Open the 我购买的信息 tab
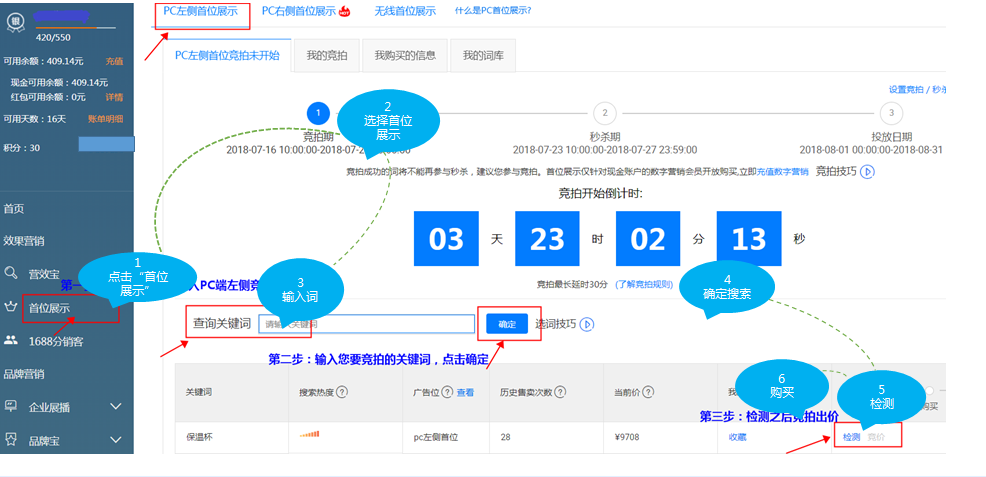This screenshot has width=986, height=477. 405,56
